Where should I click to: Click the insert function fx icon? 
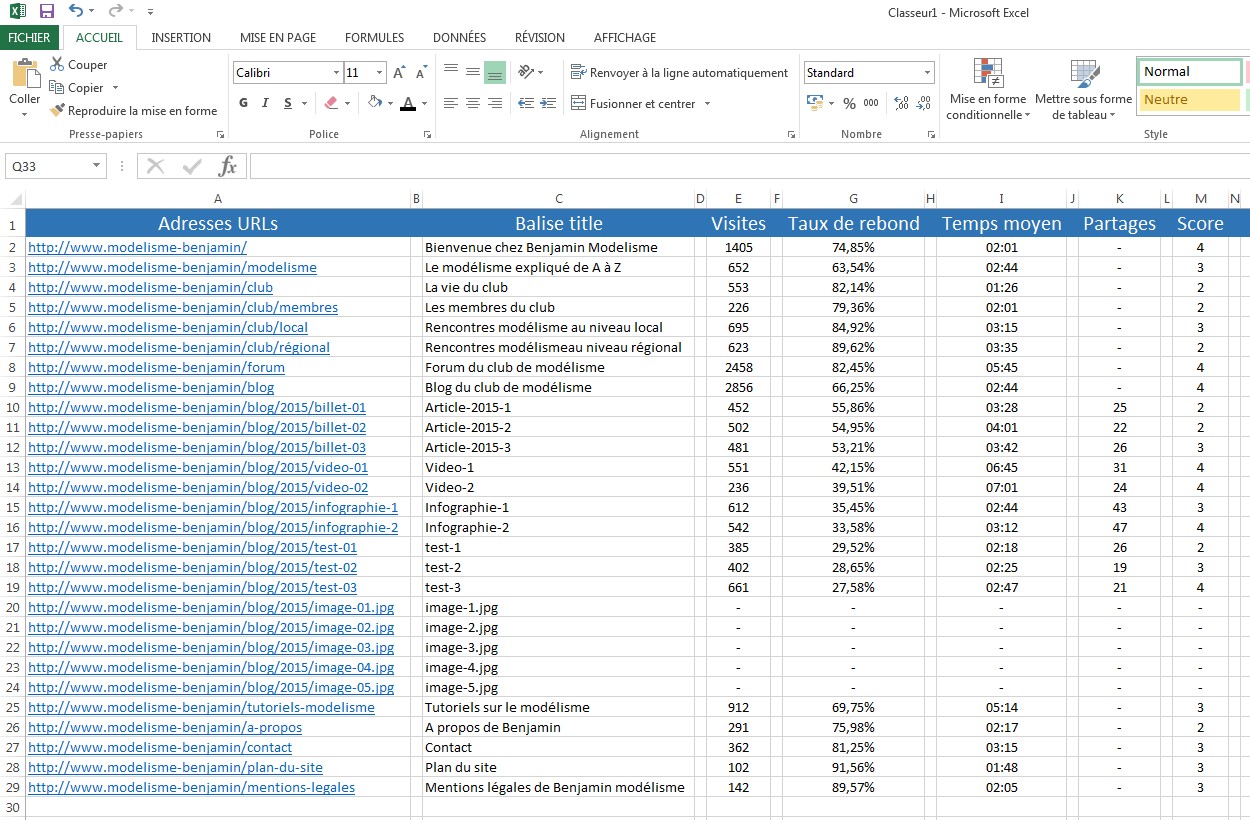[x=228, y=166]
